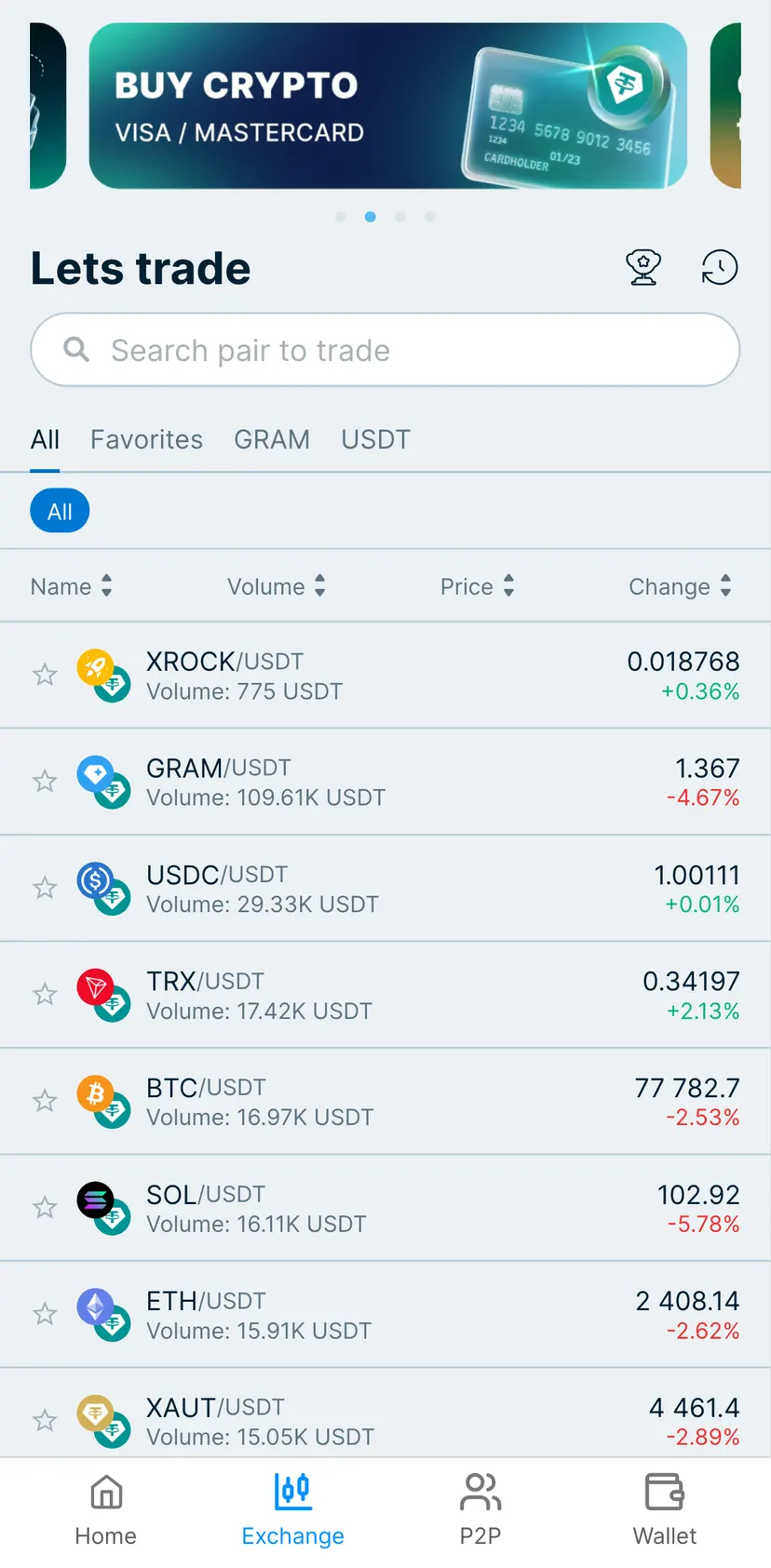Open the XROCK rocket coin icon
Viewport: 771px width, 1568px height.
point(95,667)
